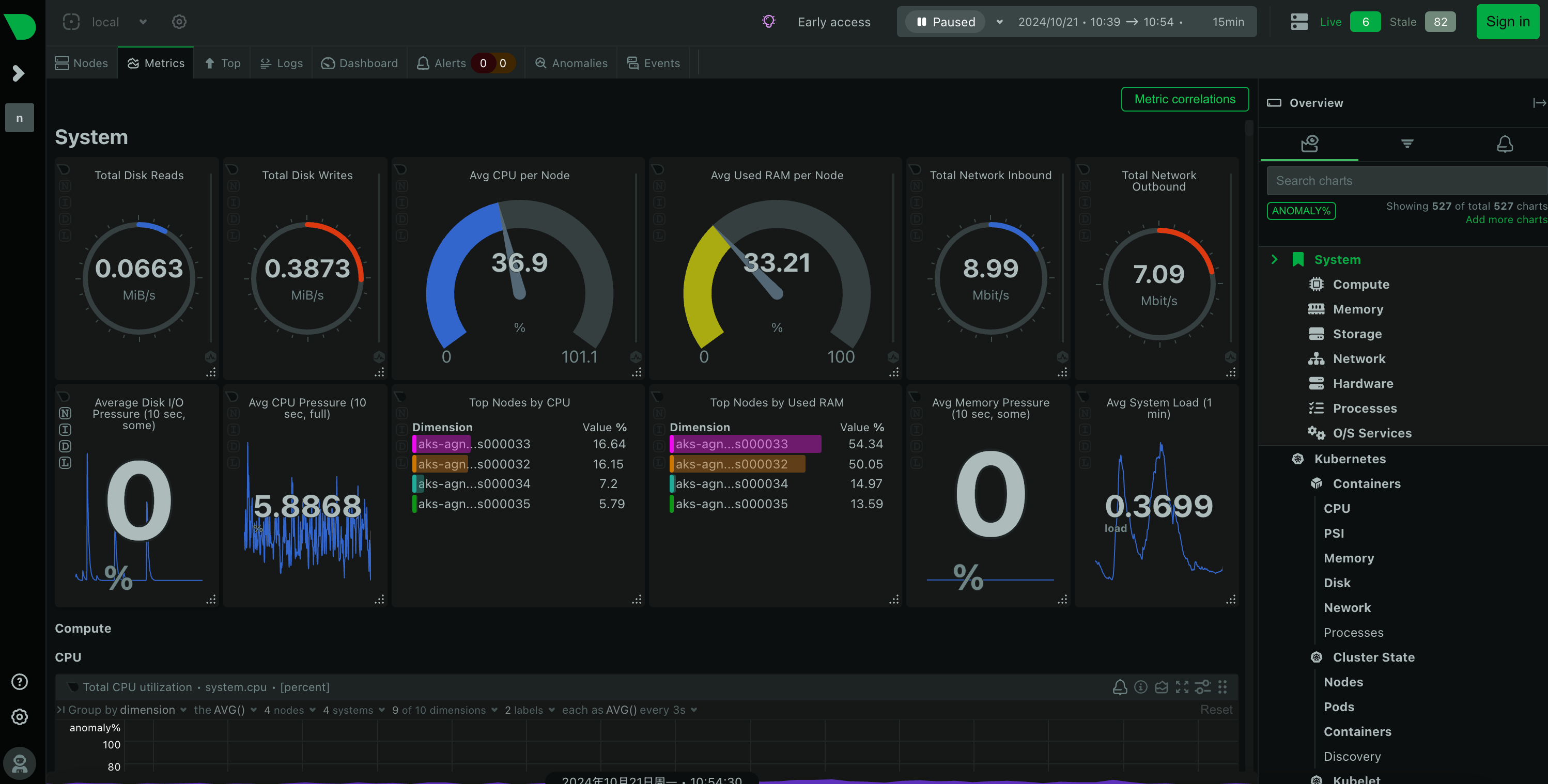Toggle the Paused playback button
This screenshot has height=784, width=1548.
(x=945, y=22)
